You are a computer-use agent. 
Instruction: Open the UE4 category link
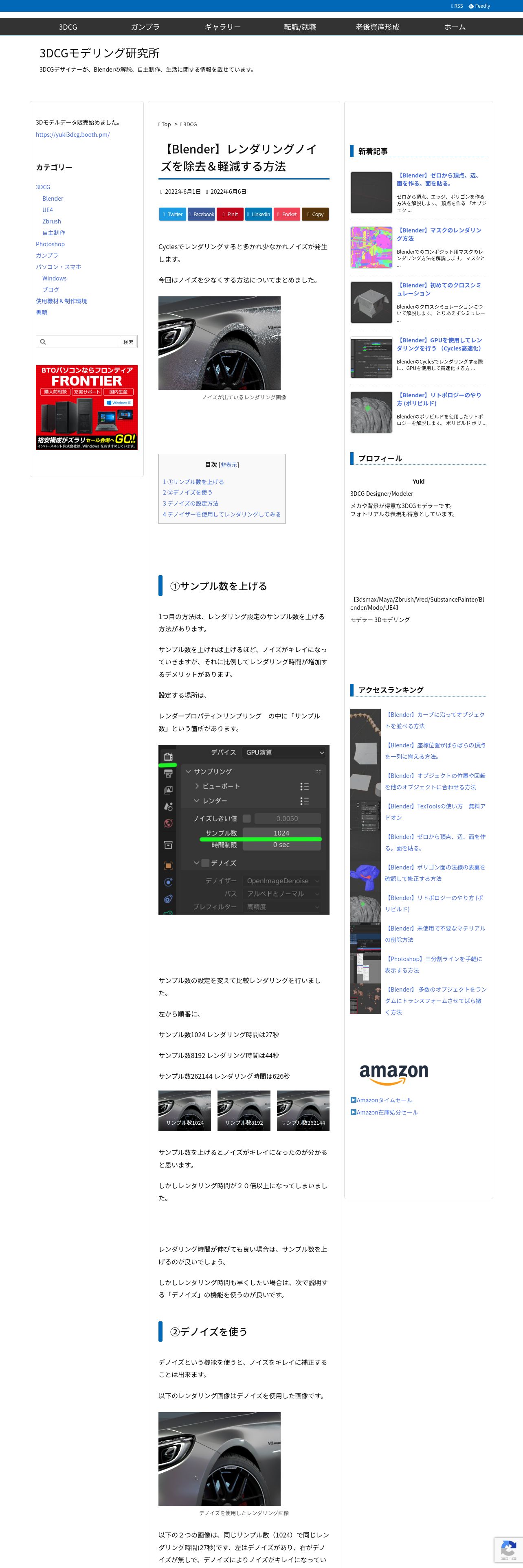pyautogui.click(x=48, y=210)
